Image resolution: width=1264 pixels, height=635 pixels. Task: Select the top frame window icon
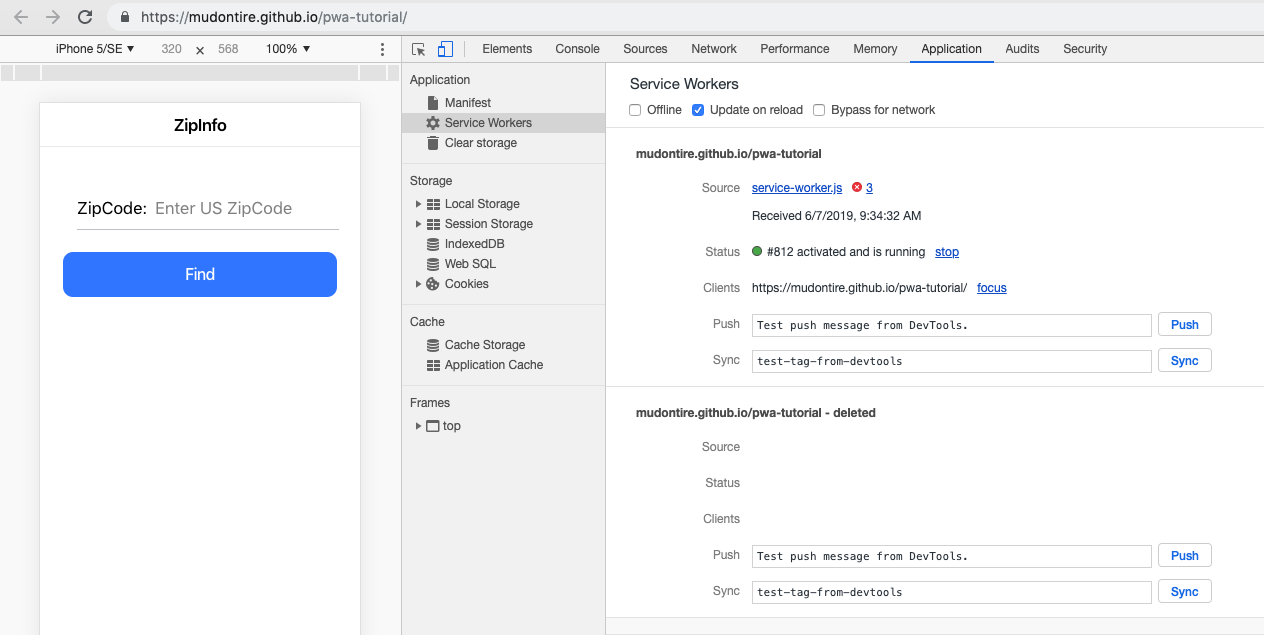click(x=433, y=426)
